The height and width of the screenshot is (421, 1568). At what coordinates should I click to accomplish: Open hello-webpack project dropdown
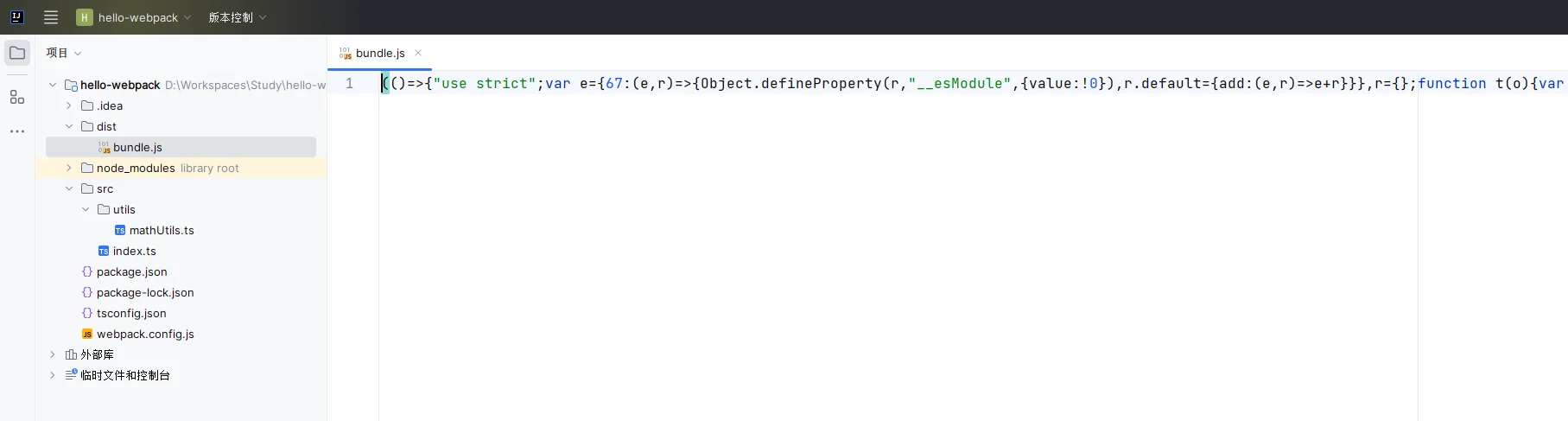click(x=134, y=17)
